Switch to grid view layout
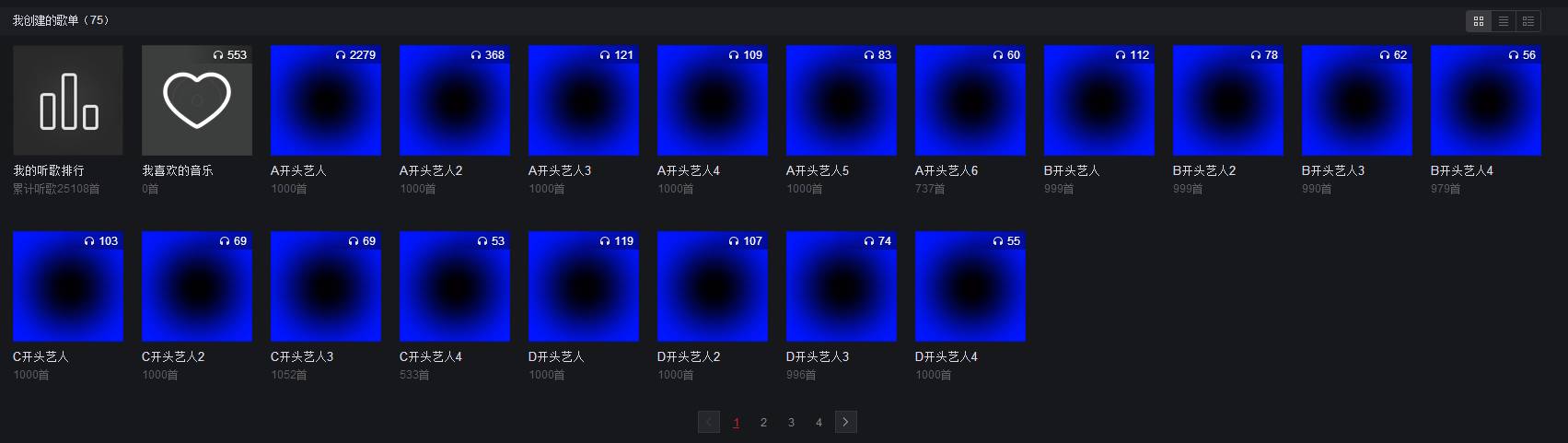Screen dimensions: 1568x443 pyautogui.click(x=1479, y=21)
